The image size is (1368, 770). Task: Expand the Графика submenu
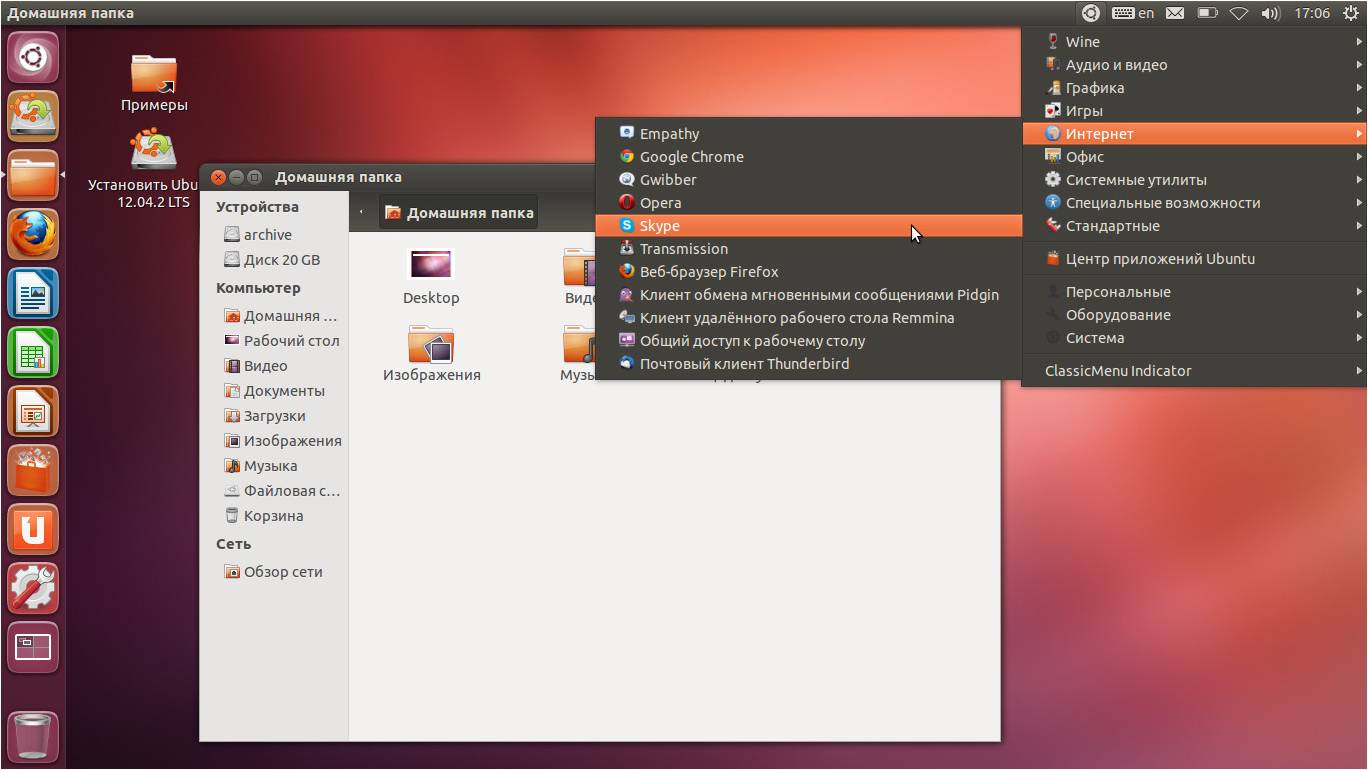click(x=1194, y=88)
